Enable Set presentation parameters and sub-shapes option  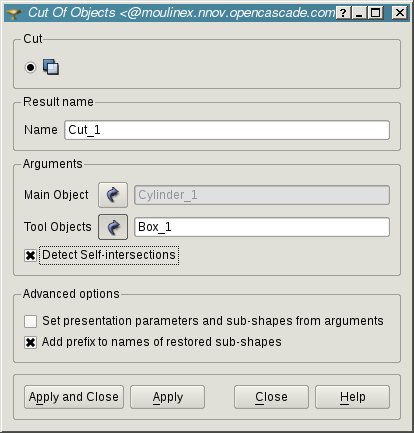click(30, 322)
